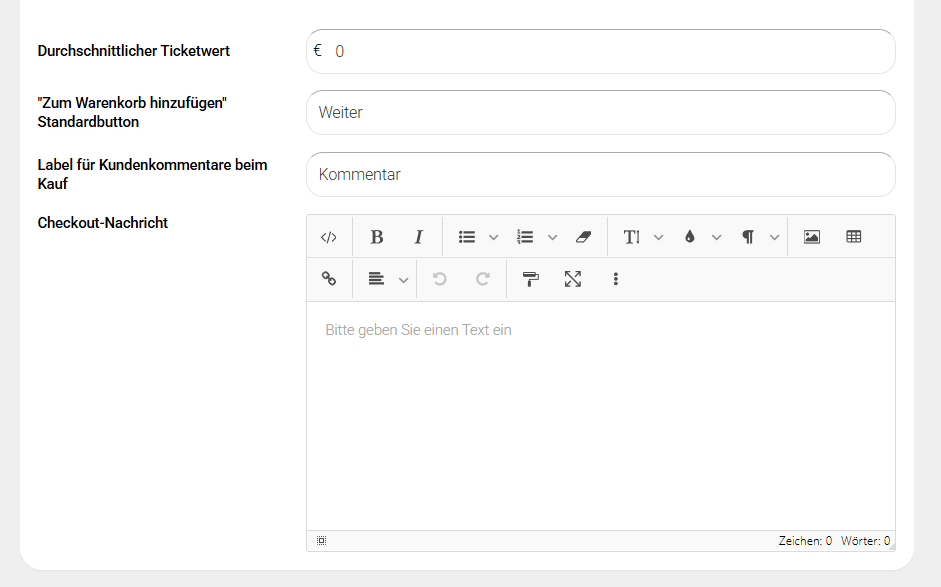Expand the numbered list style dropdown
Image resolution: width=941 pixels, height=587 pixels.
click(x=552, y=237)
